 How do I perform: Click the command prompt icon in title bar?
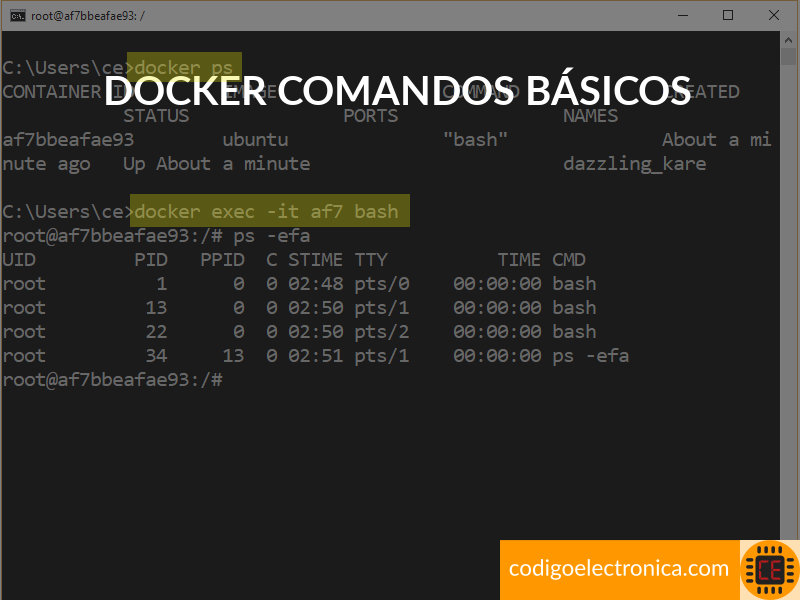[x=17, y=16]
